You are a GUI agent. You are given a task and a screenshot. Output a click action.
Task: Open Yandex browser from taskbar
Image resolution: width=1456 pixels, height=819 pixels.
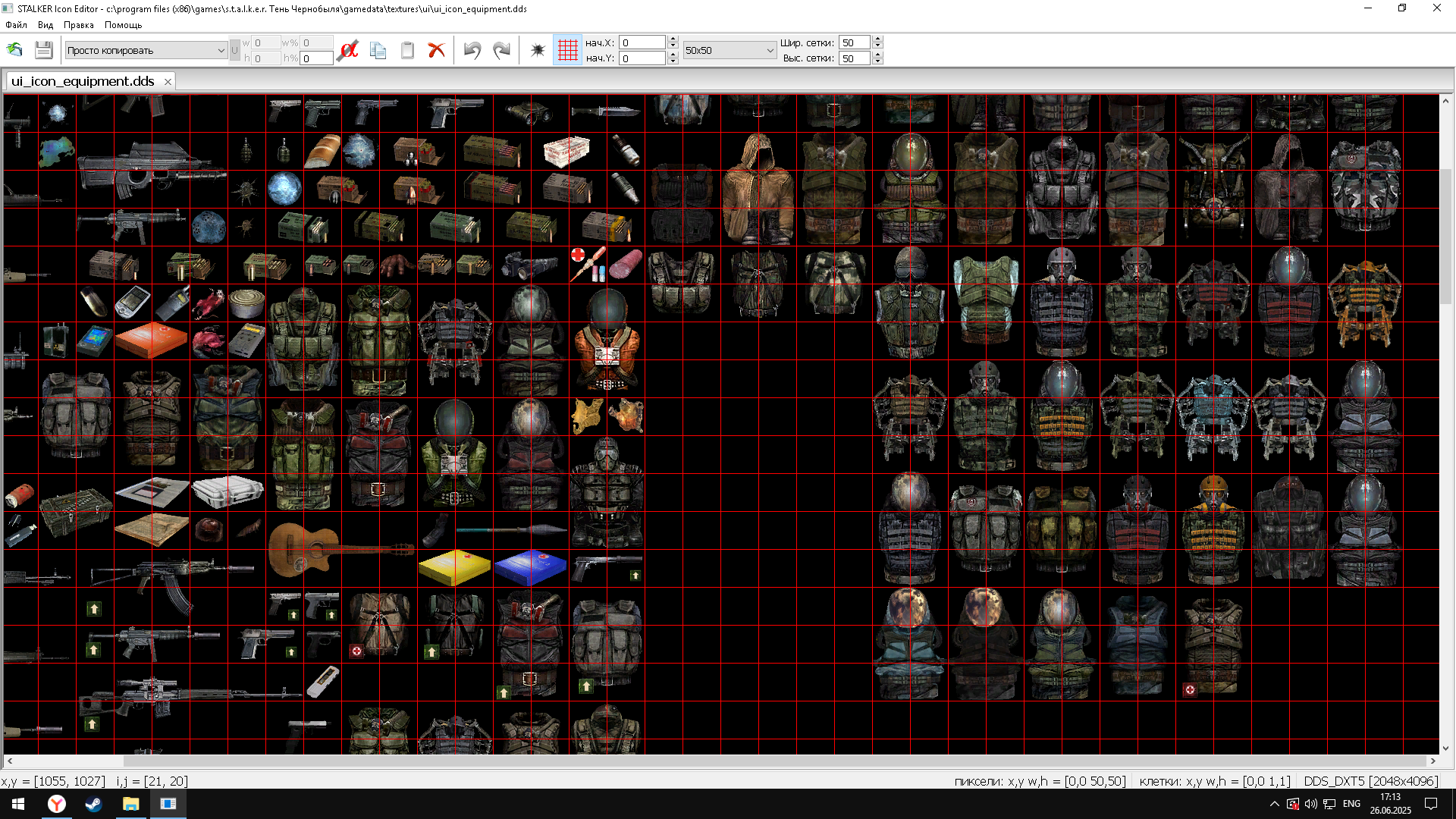click(x=56, y=804)
